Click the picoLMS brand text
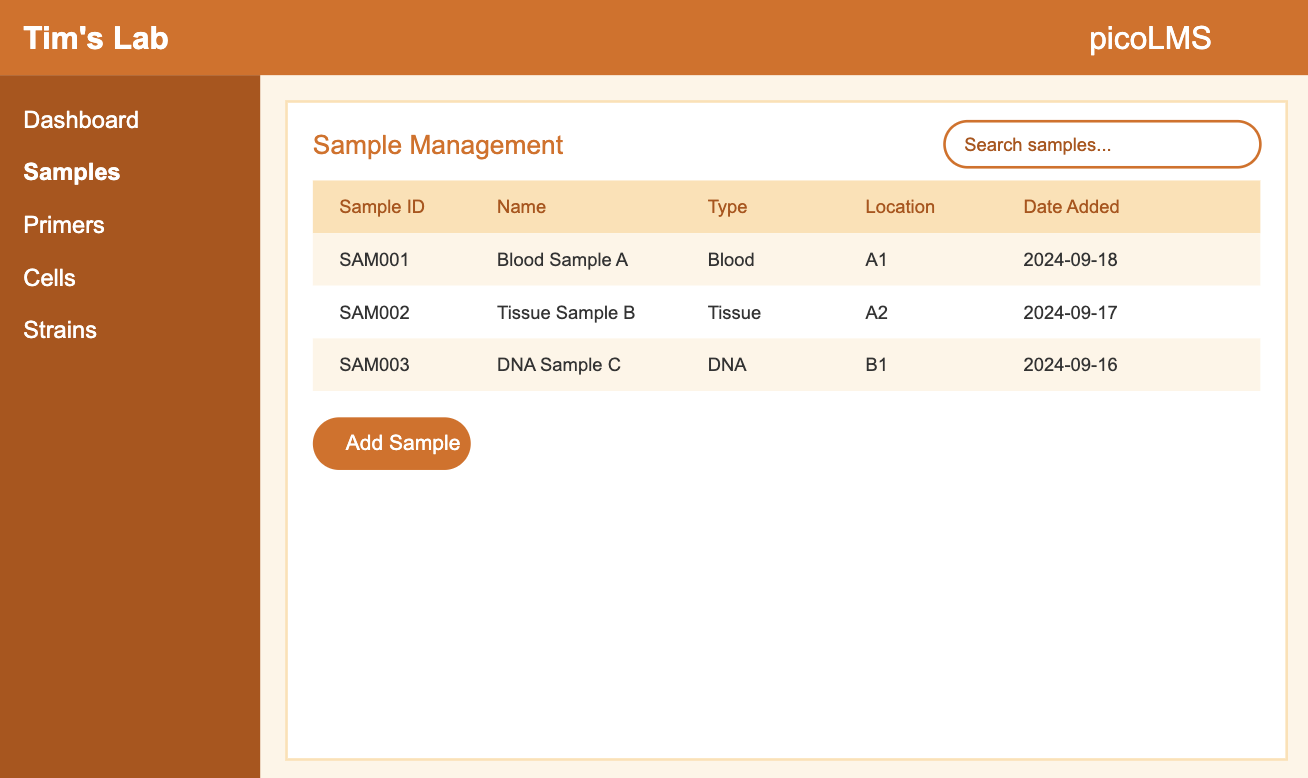Image resolution: width=1308 pixels, height=778 pixels. point(1150,38)
